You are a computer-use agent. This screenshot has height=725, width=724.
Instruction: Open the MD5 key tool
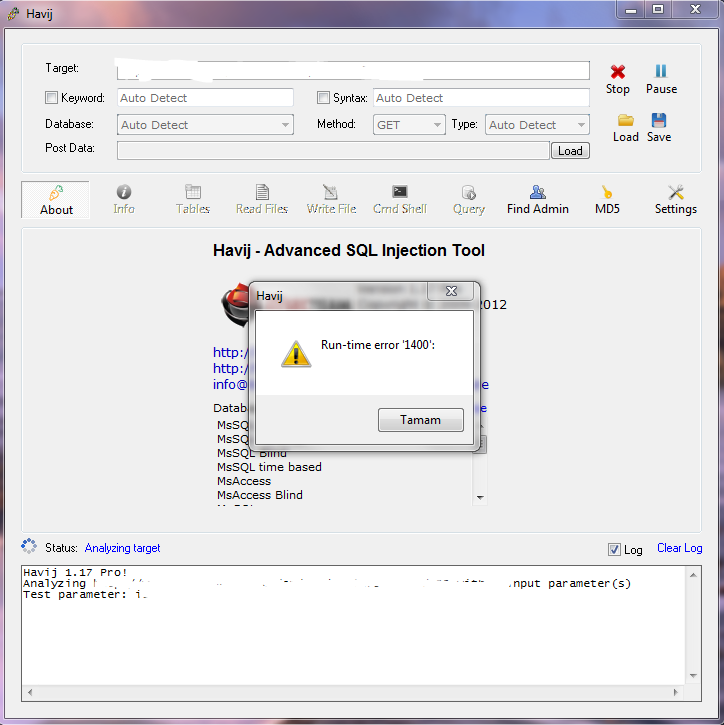(607, 200)
